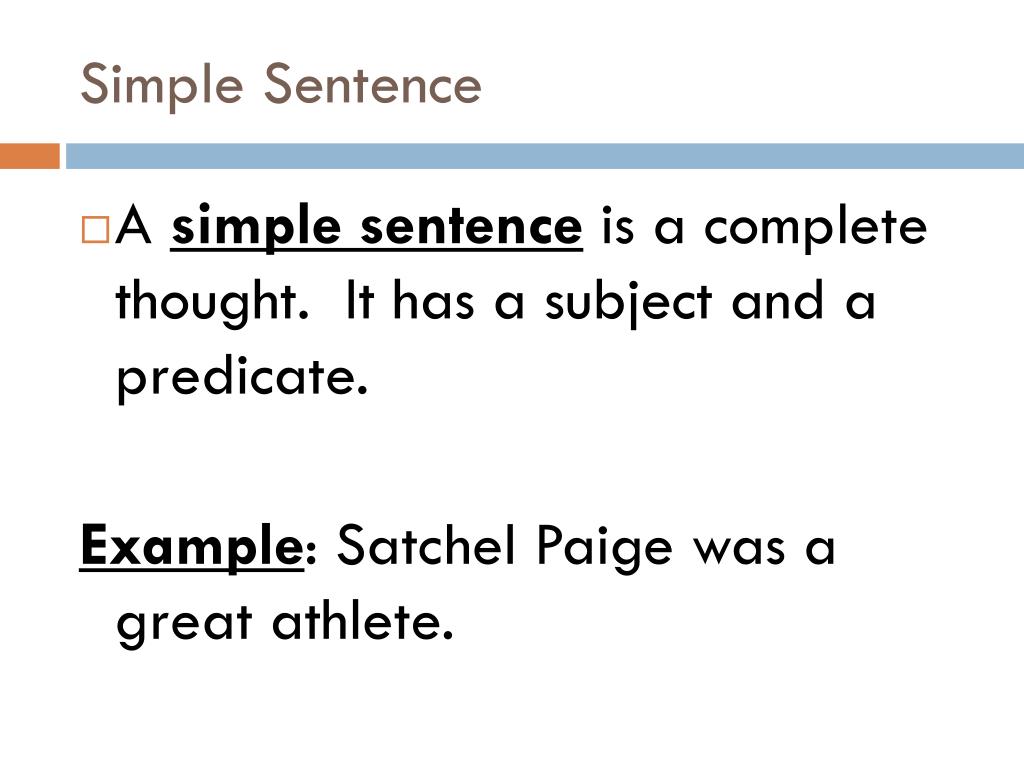Click the bold underlined 'simple sentence' phrase
The image size is (1024, 768).
[376, 227]
